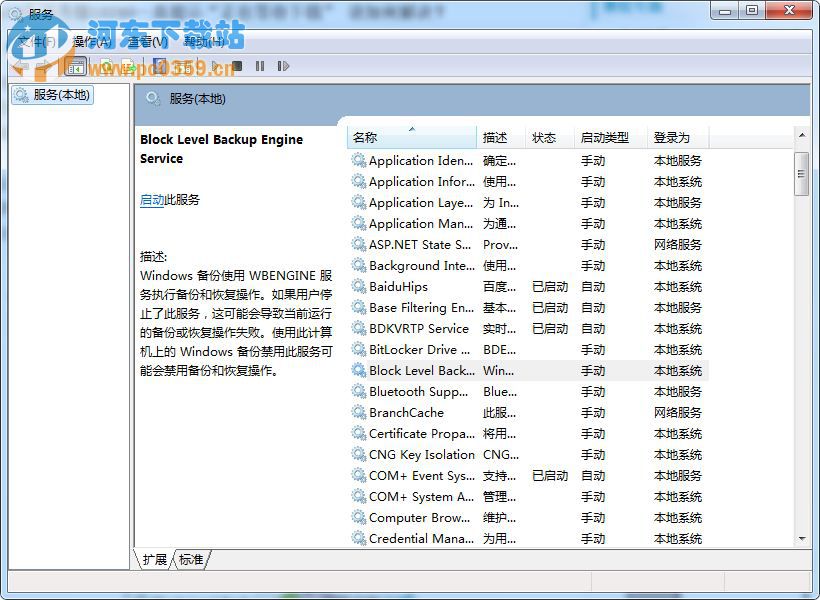Screen dimensions: 820x600
Task: Click the Stop Service icon
Action: 237,66
